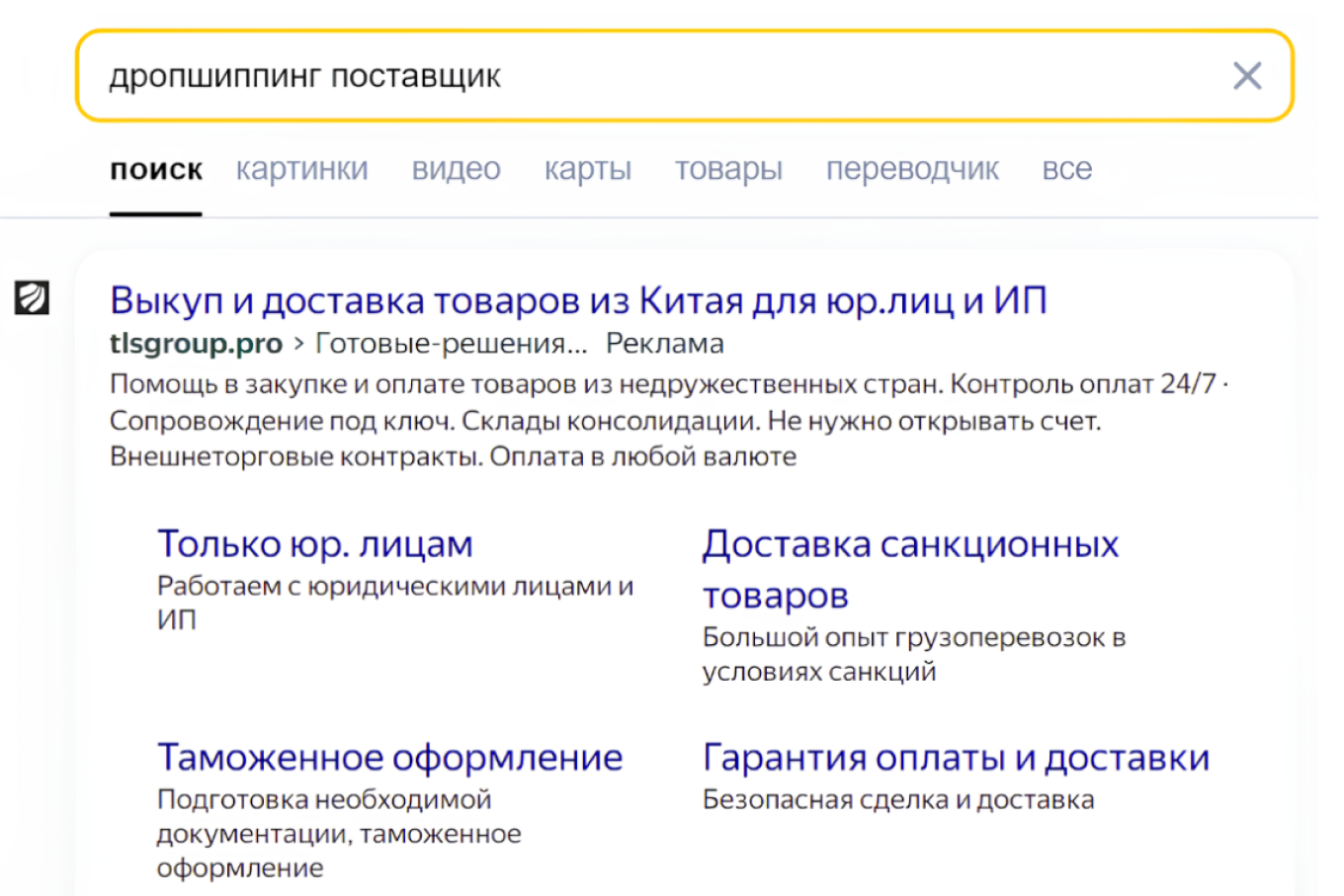Viewport: 1344px width, 896px height.
Task: Click the tlsgroup.pro domain link
Action: pos(194,343)
